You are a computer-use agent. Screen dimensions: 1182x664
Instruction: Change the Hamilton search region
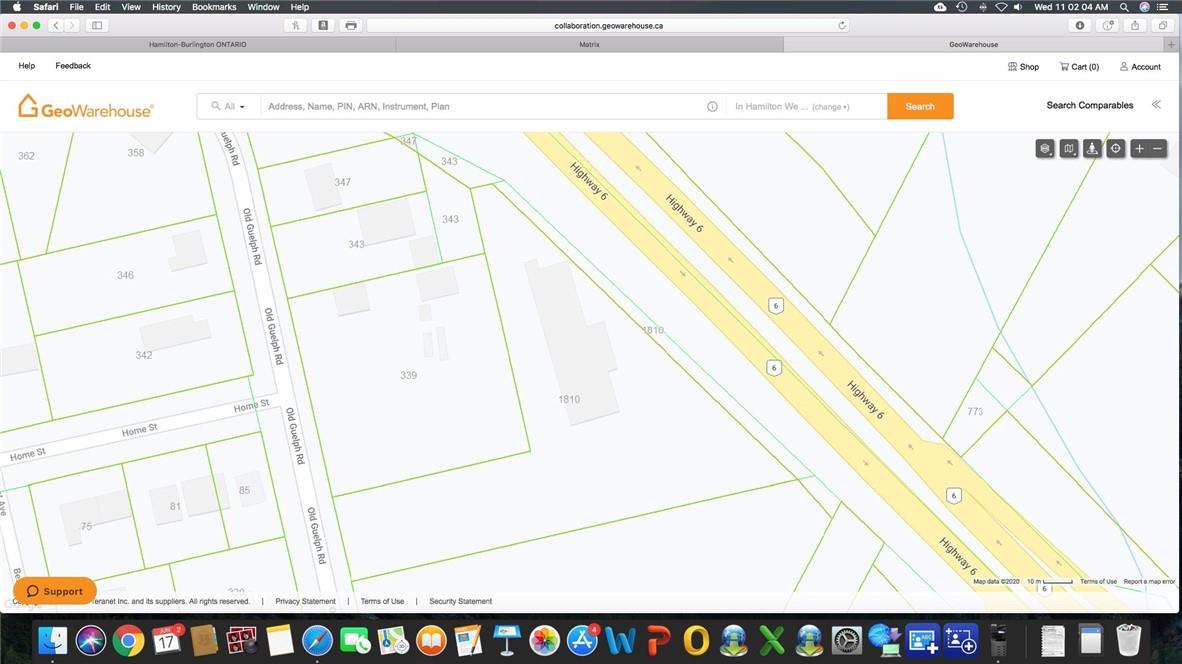point(830,107)
